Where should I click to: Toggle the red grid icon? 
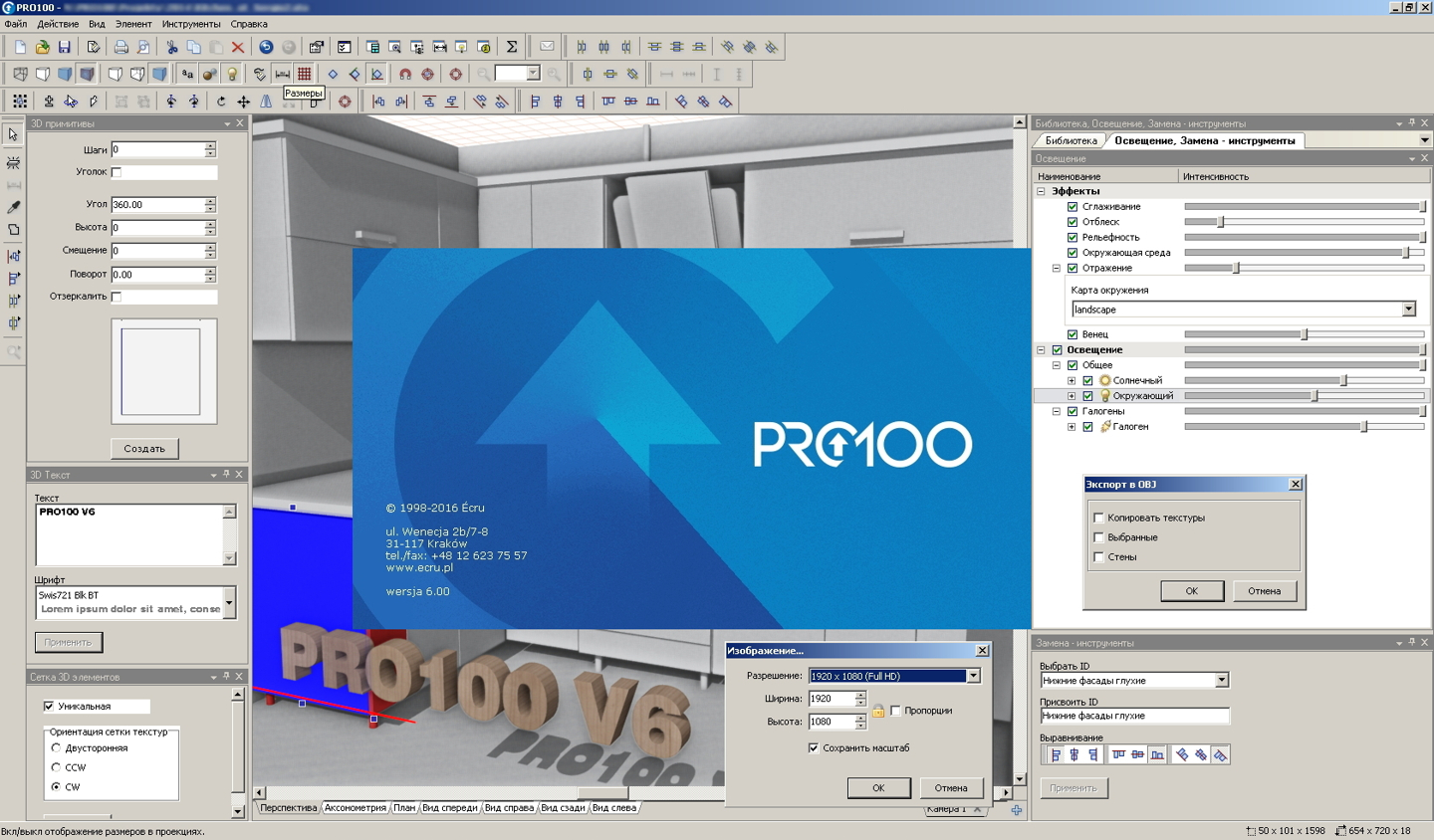[304, 74]
